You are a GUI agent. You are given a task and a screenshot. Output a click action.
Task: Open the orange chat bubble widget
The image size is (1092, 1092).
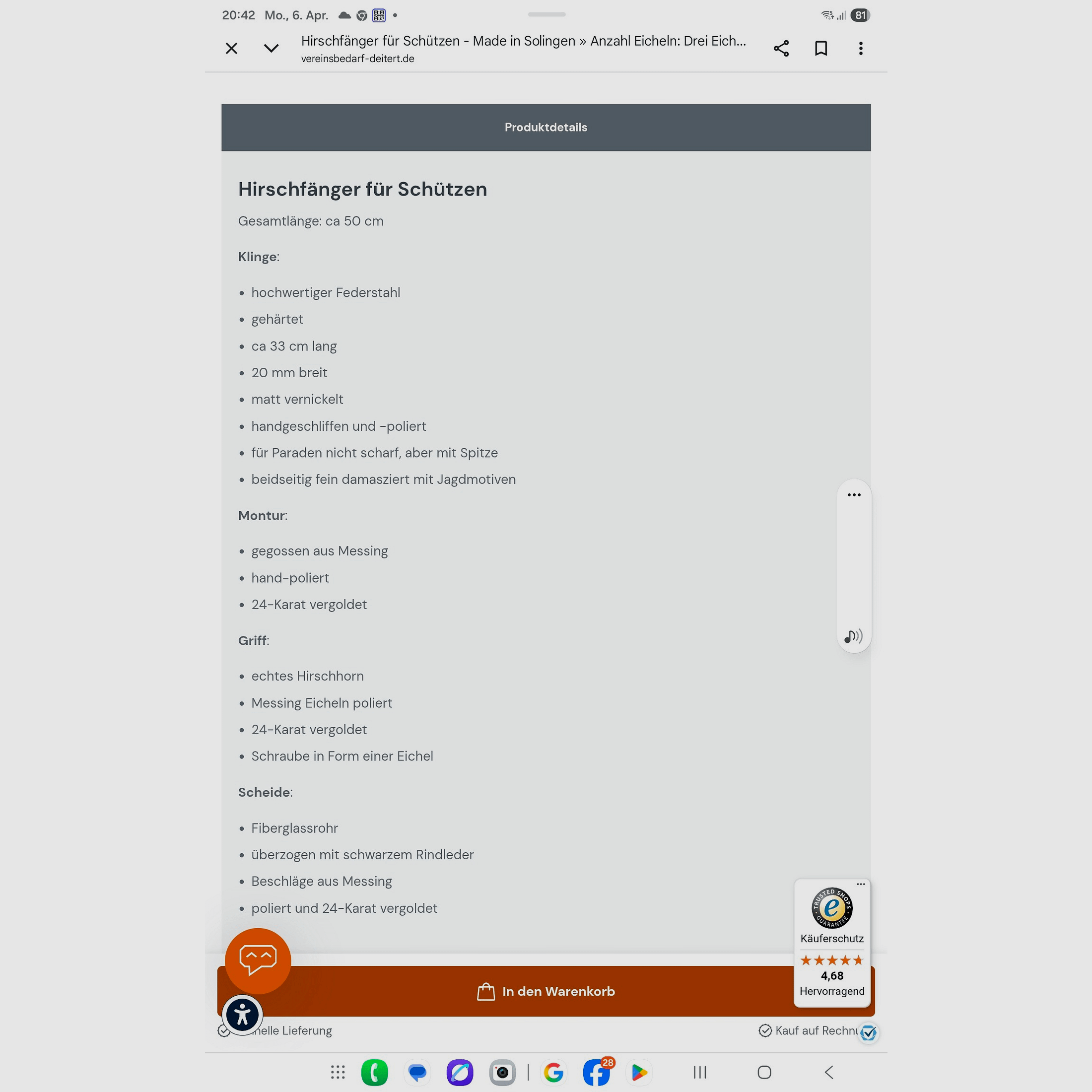click(258, 961)
